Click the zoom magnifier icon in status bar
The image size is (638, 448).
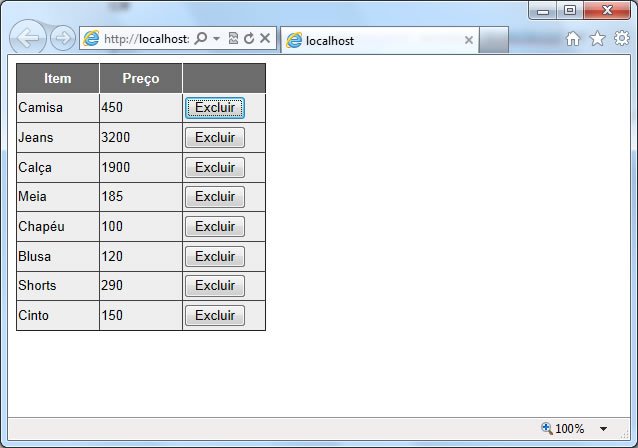(x=546, y=428)
